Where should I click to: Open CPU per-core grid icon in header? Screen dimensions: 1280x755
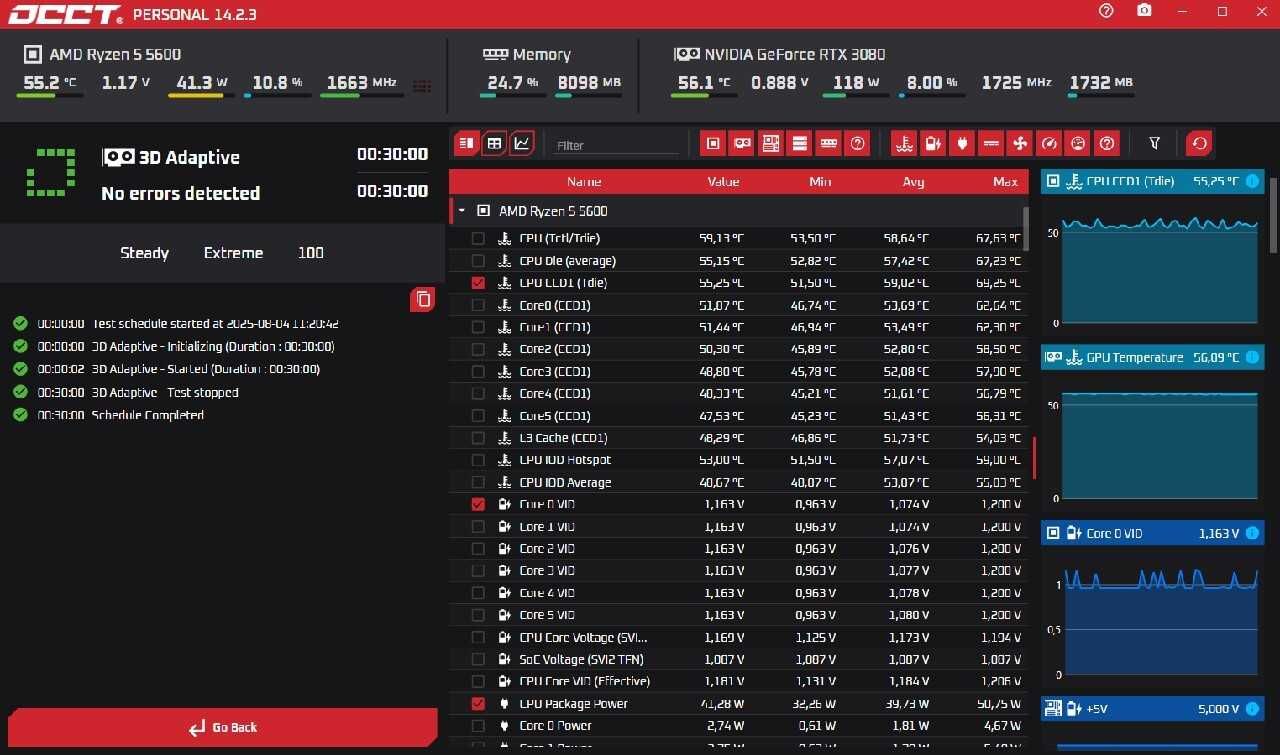[422, 86]
